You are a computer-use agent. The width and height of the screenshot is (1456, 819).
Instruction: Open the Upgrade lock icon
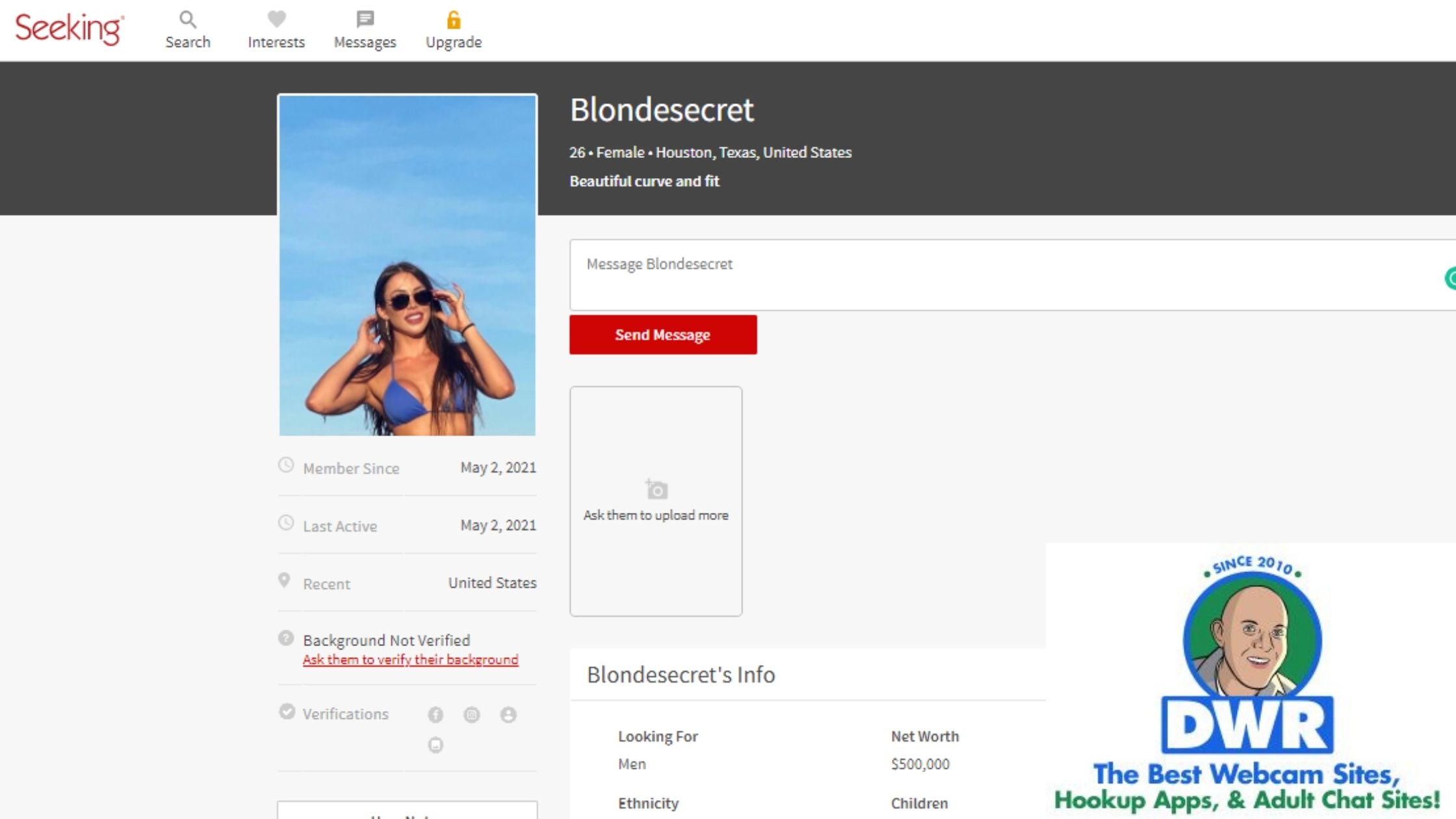[454, 20]
